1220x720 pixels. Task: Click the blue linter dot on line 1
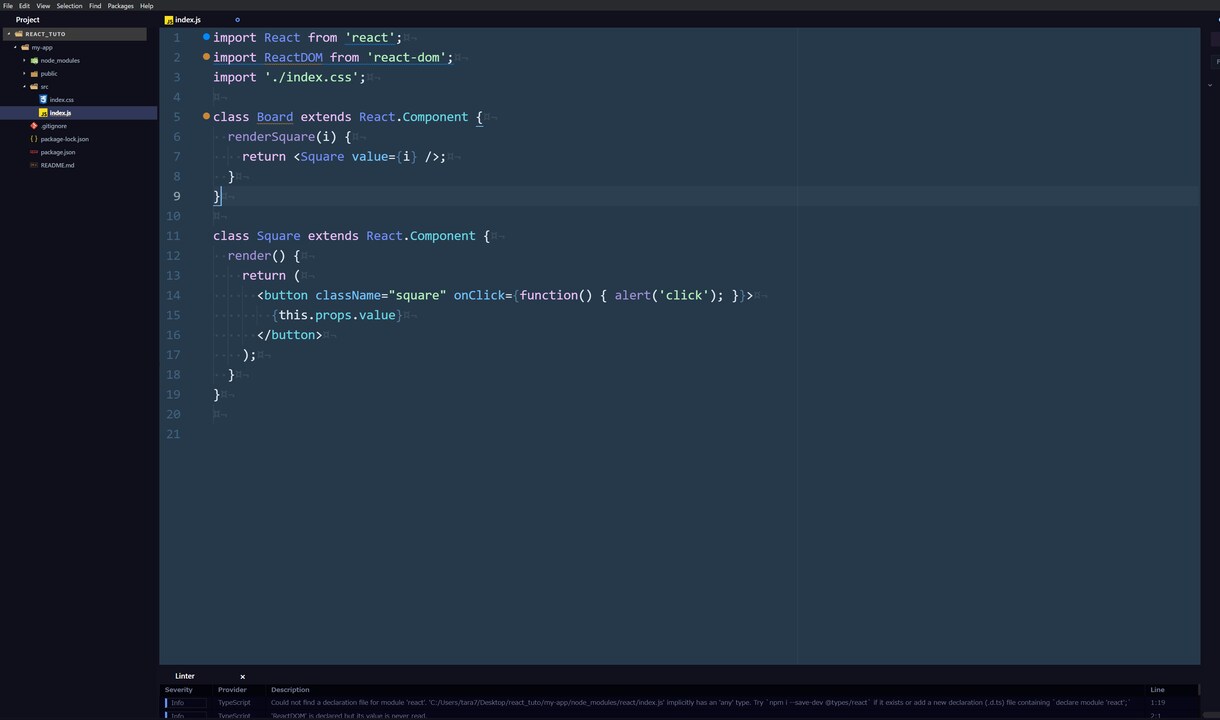pos(206,37)
